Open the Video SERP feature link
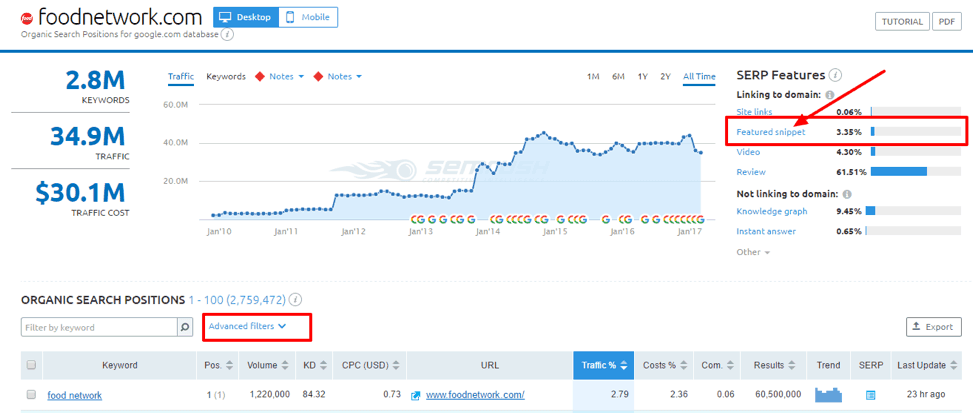 tap(748, 152)
